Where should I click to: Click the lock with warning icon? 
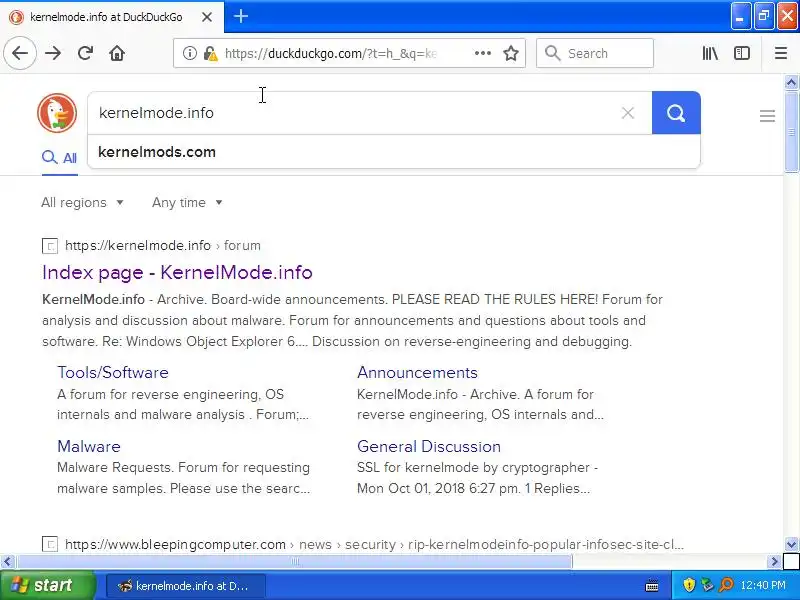pos(210,53)
